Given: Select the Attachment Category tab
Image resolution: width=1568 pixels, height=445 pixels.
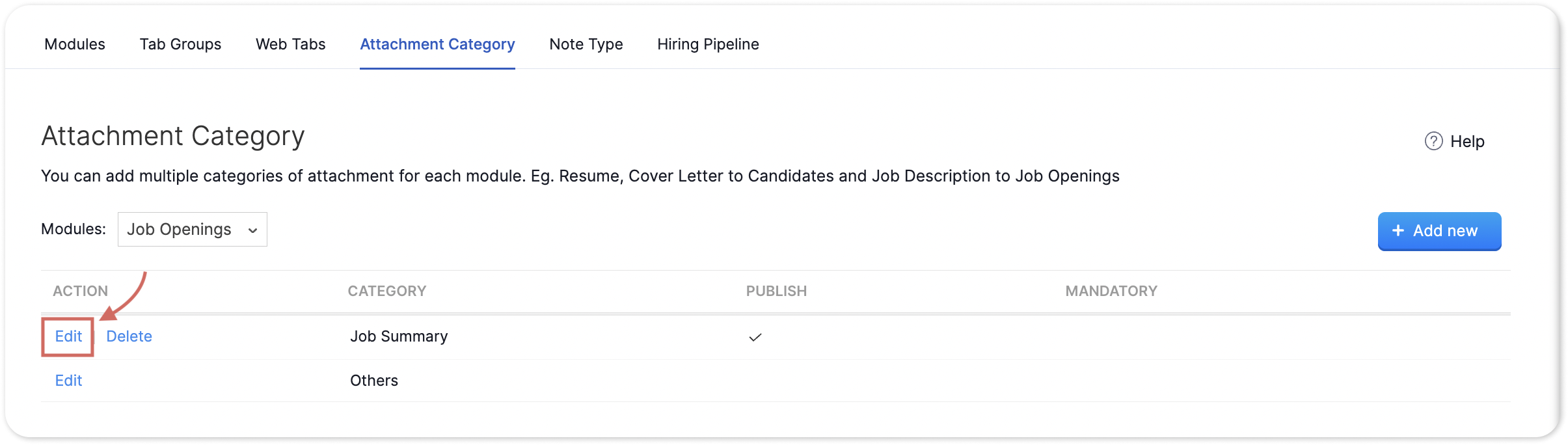Looking at the screenshot, I should [x=437, y=44].
